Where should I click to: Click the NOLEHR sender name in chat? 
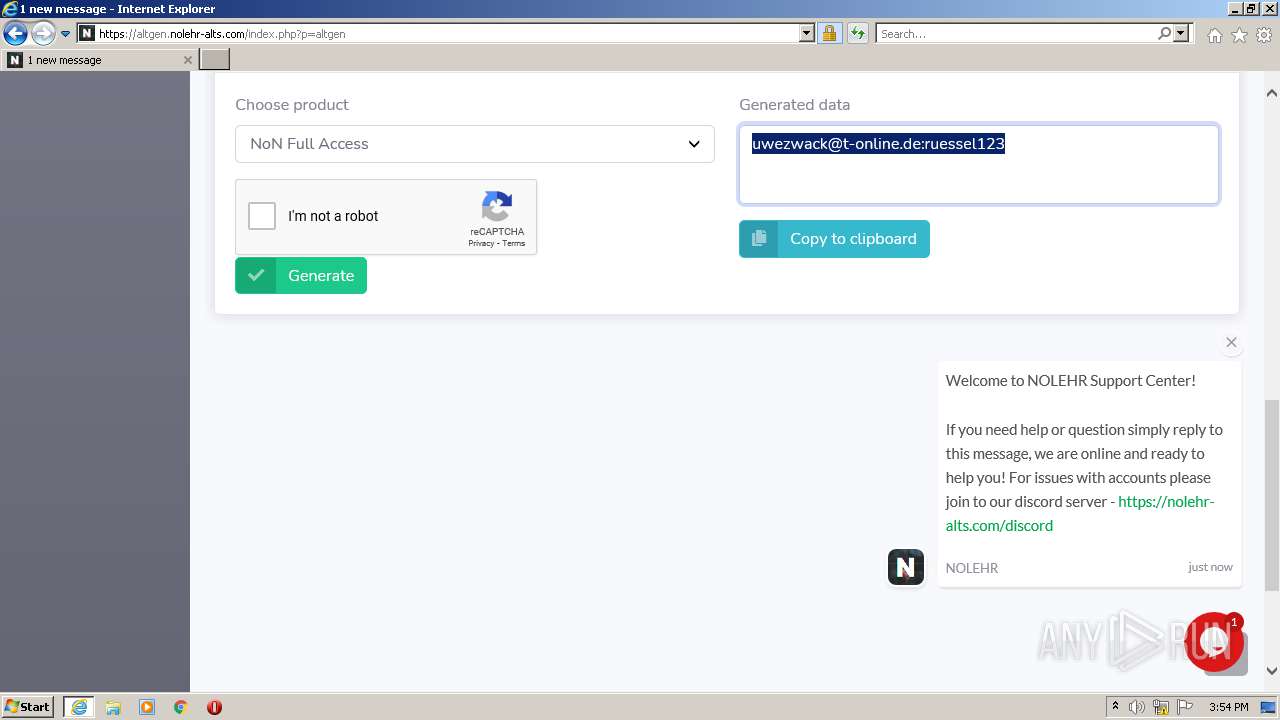[972, 567]
